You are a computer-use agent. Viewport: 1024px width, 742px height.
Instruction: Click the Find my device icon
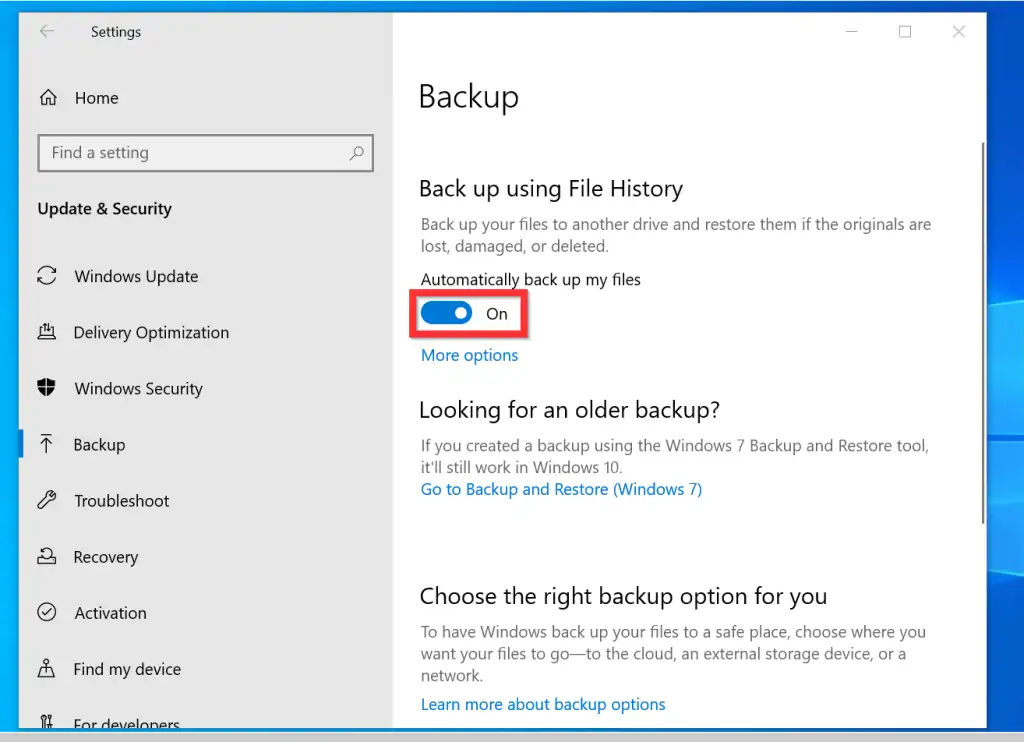[x=46, y=669]
